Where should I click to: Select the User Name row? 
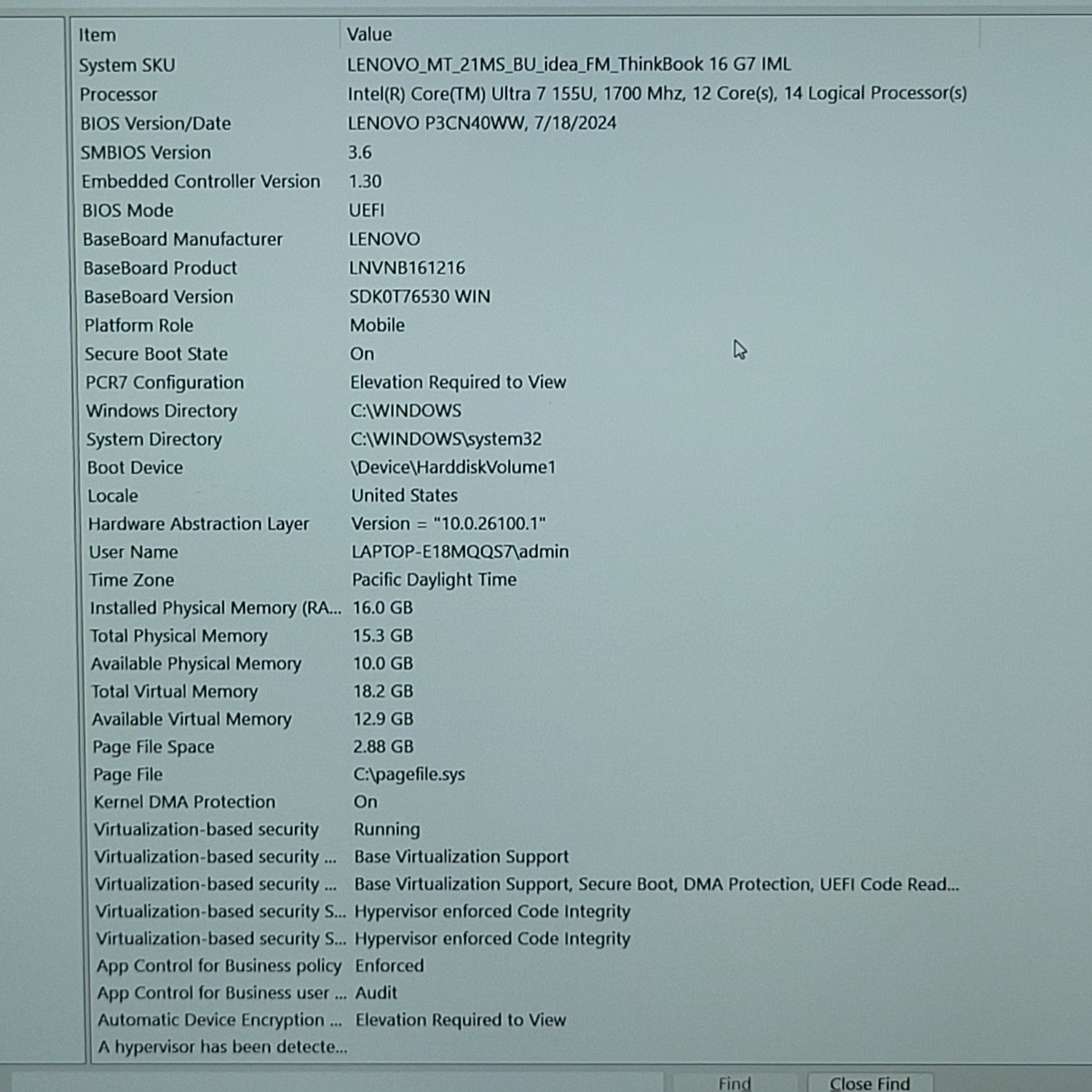click(133, 552)
